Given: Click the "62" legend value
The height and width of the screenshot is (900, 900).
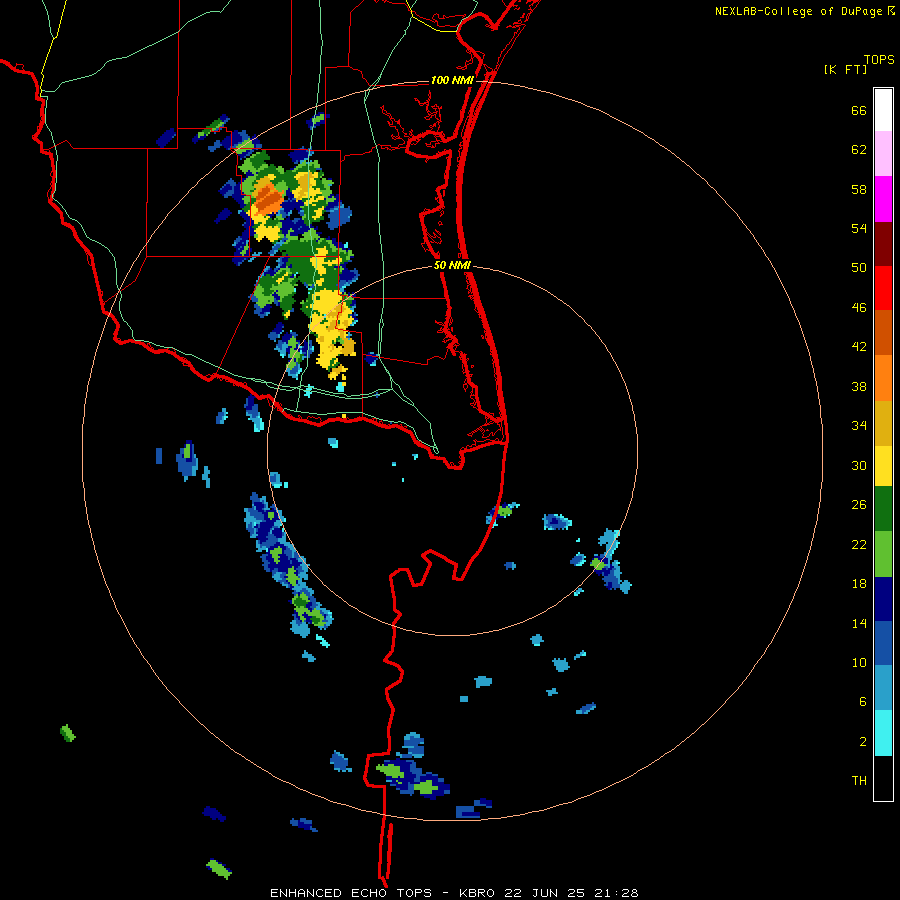Looking at the screenshot, I should 859,150.
